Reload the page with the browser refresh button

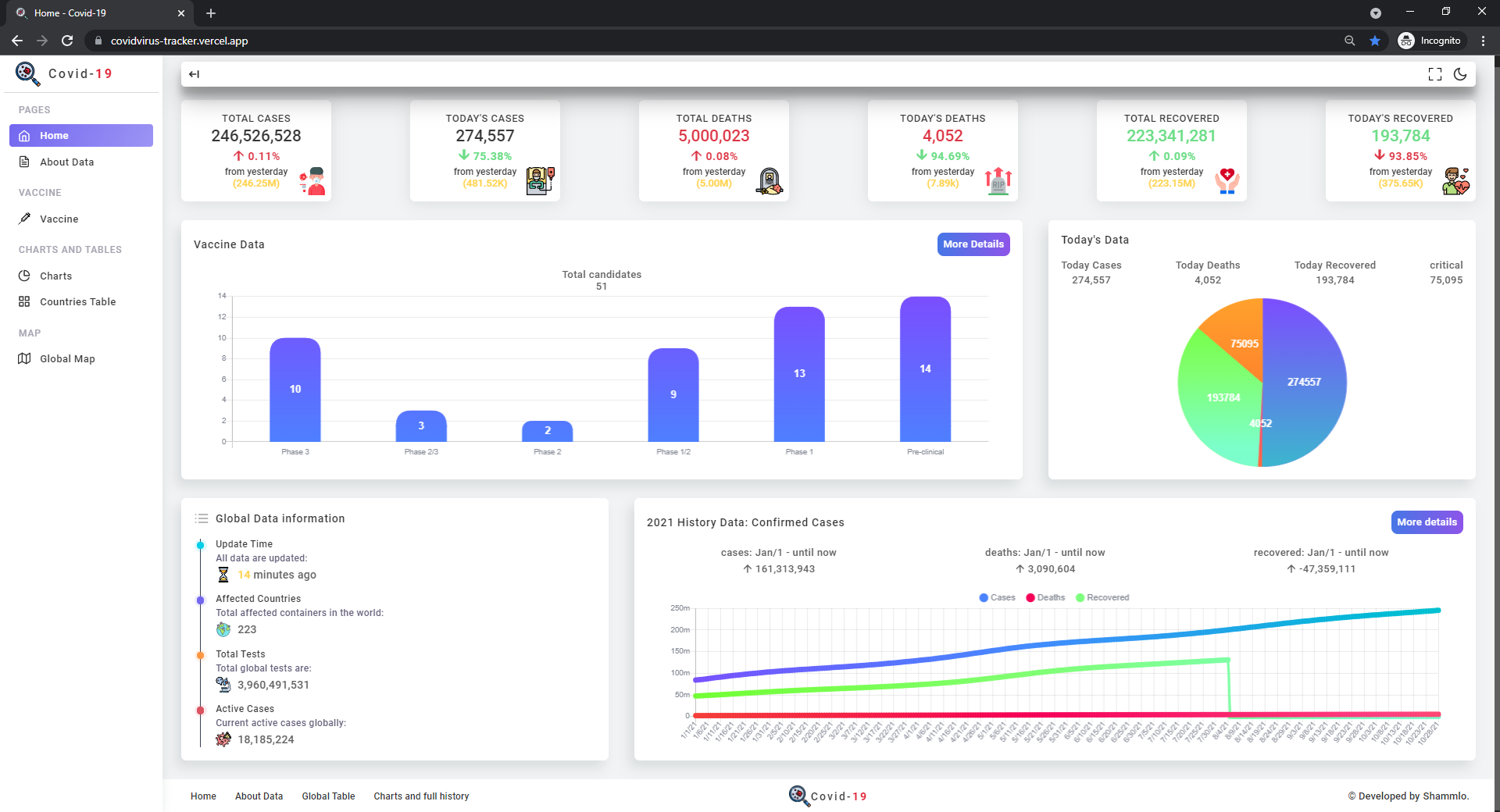67,41
